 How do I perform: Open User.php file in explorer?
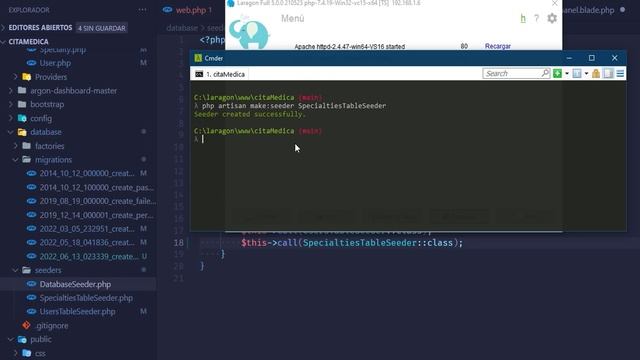tap(55, 63)
